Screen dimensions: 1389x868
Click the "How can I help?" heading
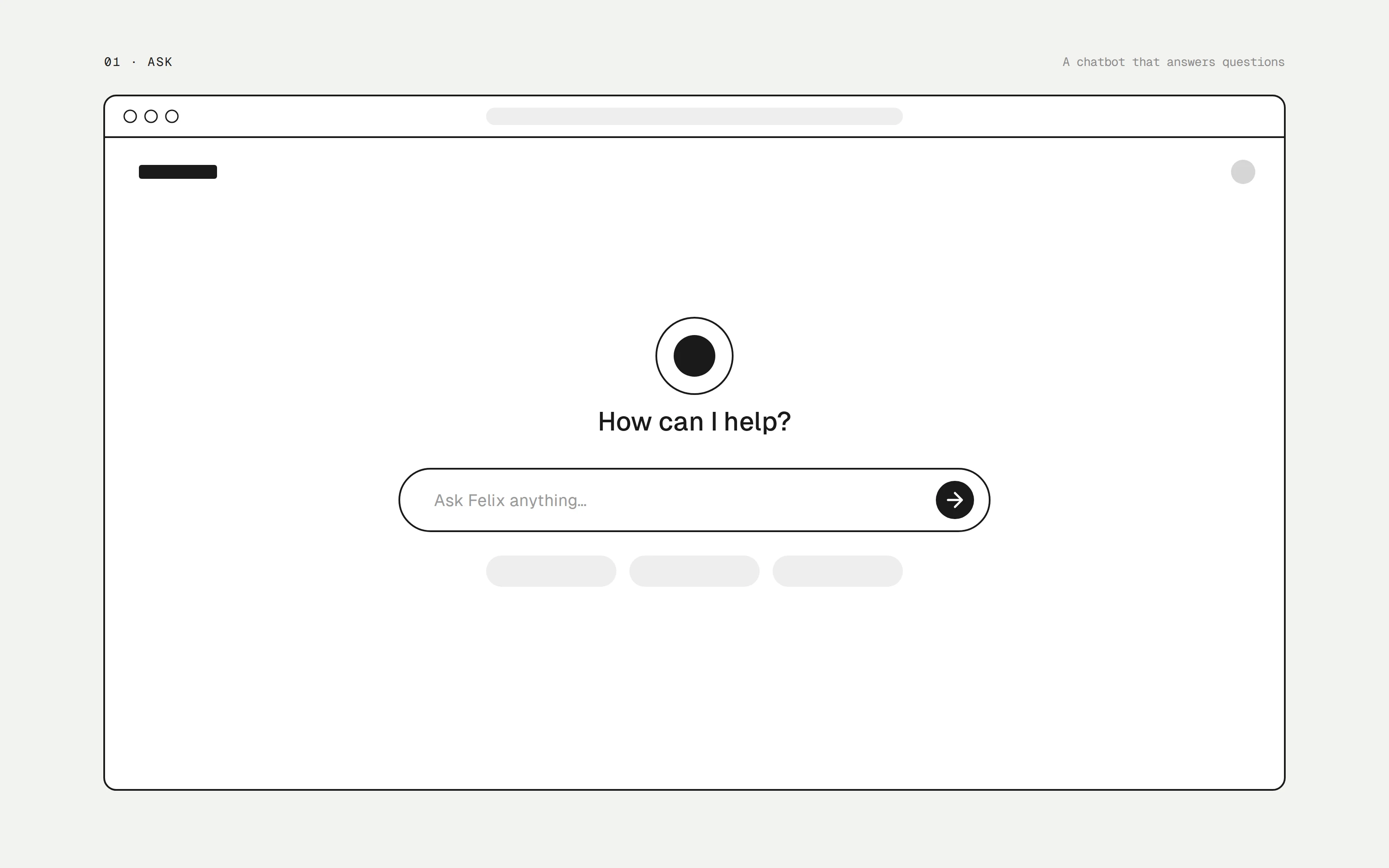[694, 422]
